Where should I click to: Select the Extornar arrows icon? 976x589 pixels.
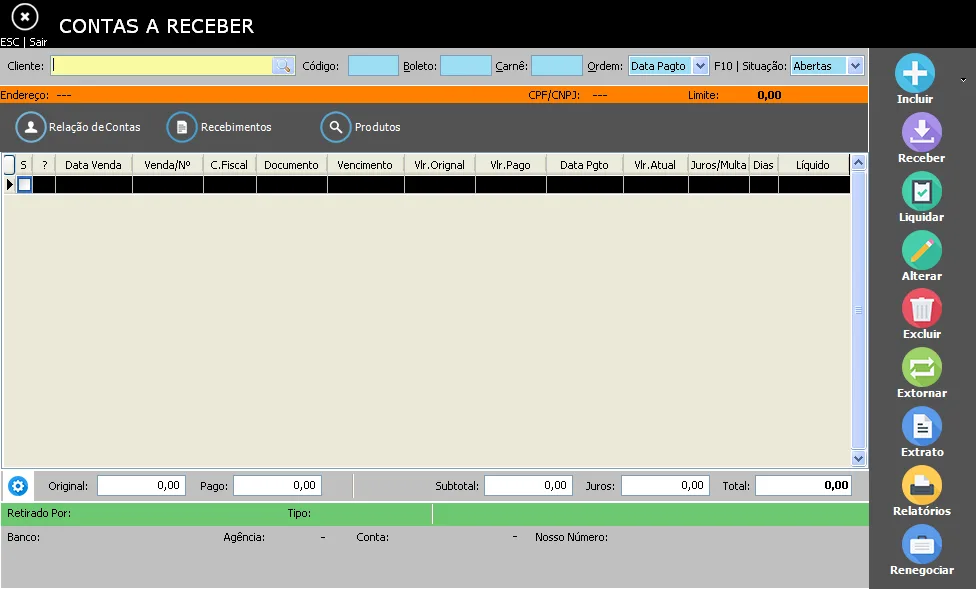(x=921, y=367)
